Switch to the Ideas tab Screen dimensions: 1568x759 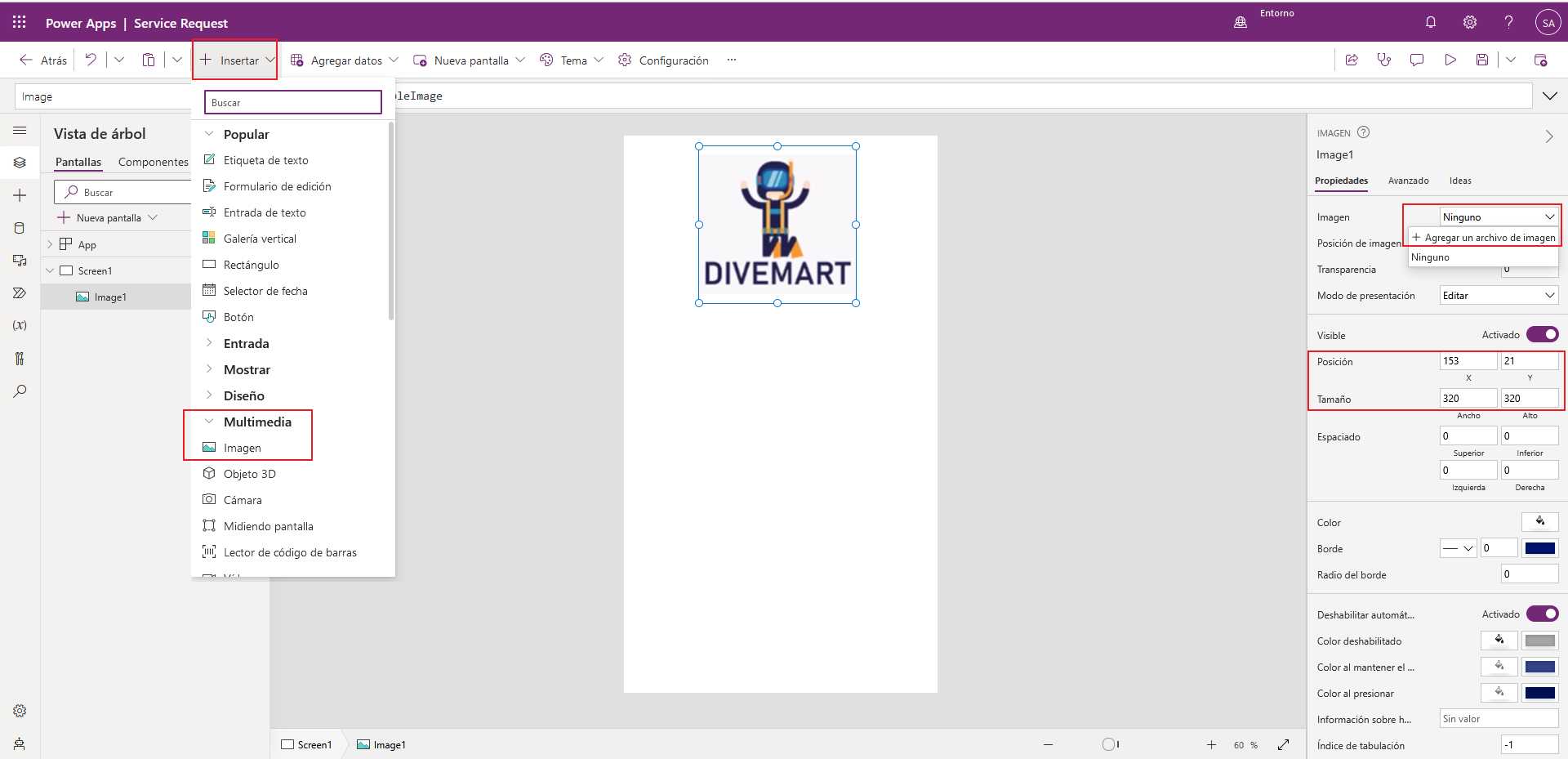click(1460, 181)
